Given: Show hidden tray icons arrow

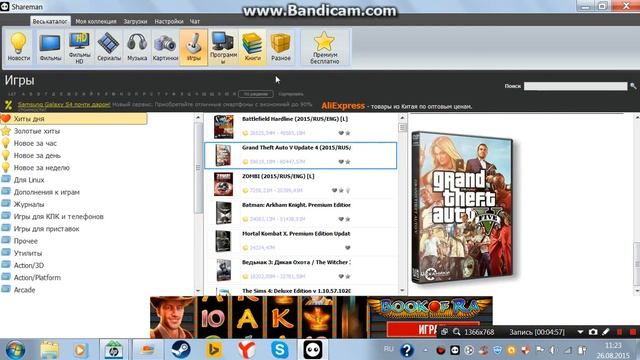Looking at the screenshot, I should pos(425,350).
